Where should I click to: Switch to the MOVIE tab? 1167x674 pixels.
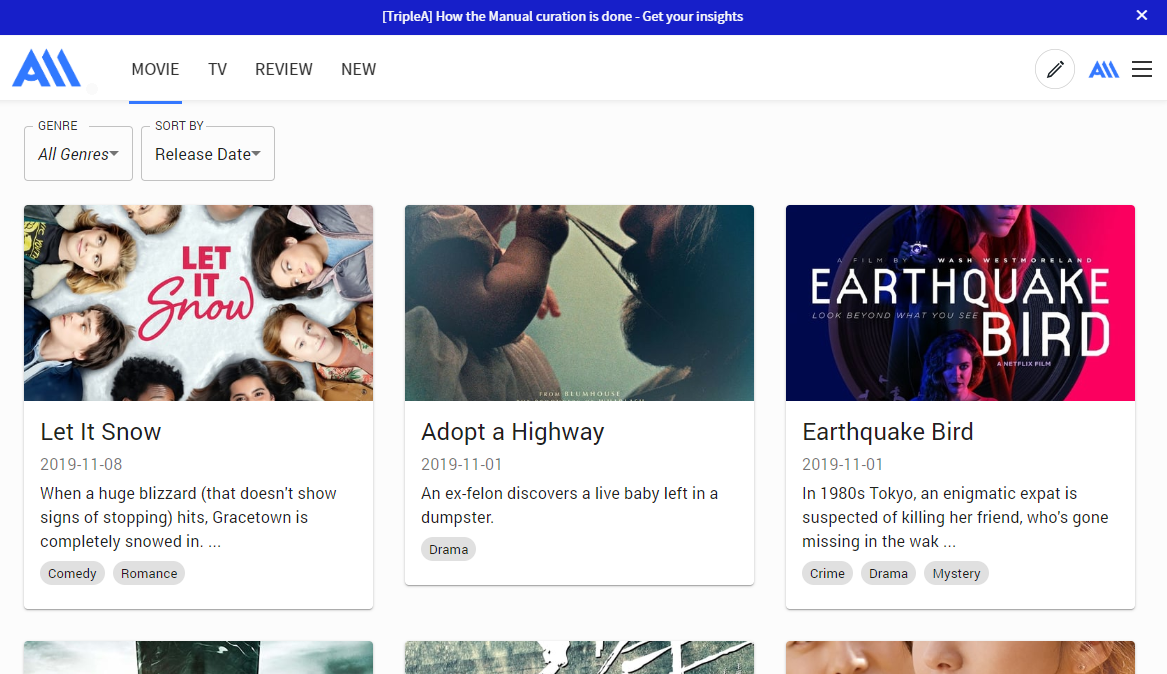(x=156, y=69)
